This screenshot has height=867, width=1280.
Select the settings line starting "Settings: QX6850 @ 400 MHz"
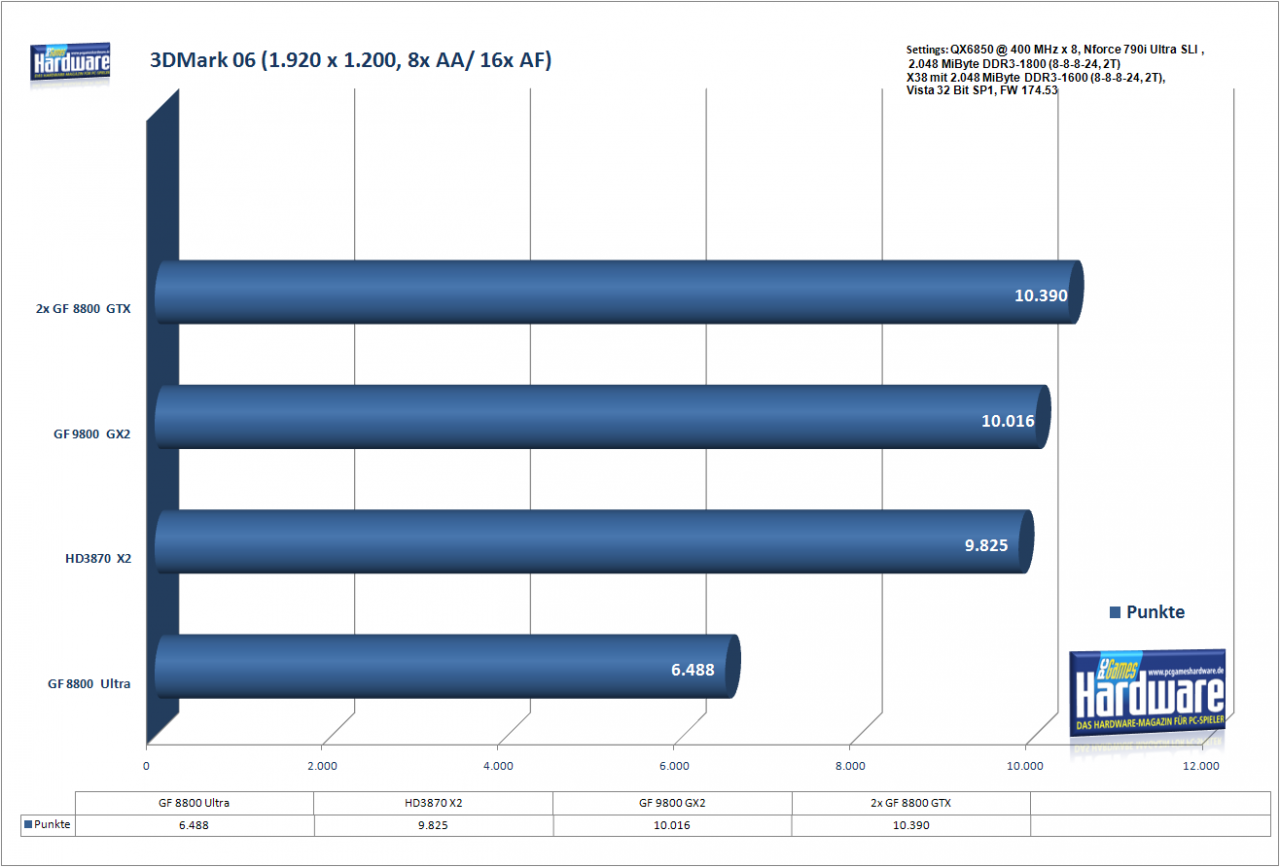pos(1057,48)
